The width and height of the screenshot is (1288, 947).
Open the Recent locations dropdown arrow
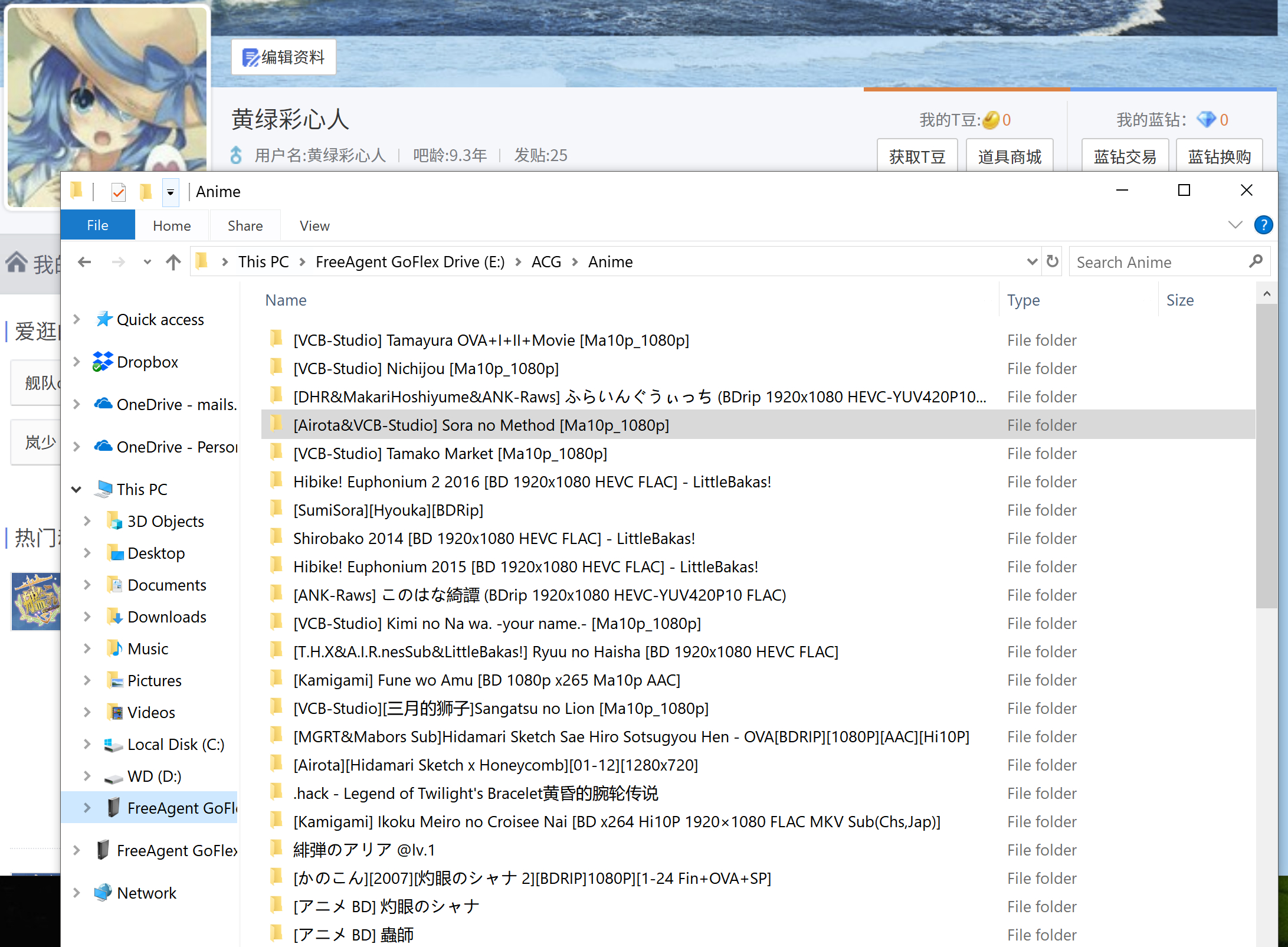[147, 261]
